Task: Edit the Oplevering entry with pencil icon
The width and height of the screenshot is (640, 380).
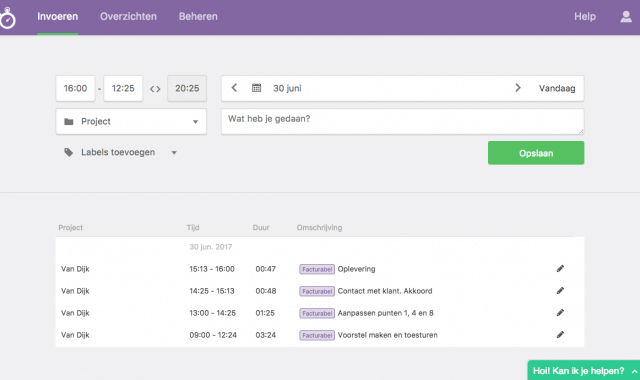Action: pyautogui.click(x=560, y=269)
